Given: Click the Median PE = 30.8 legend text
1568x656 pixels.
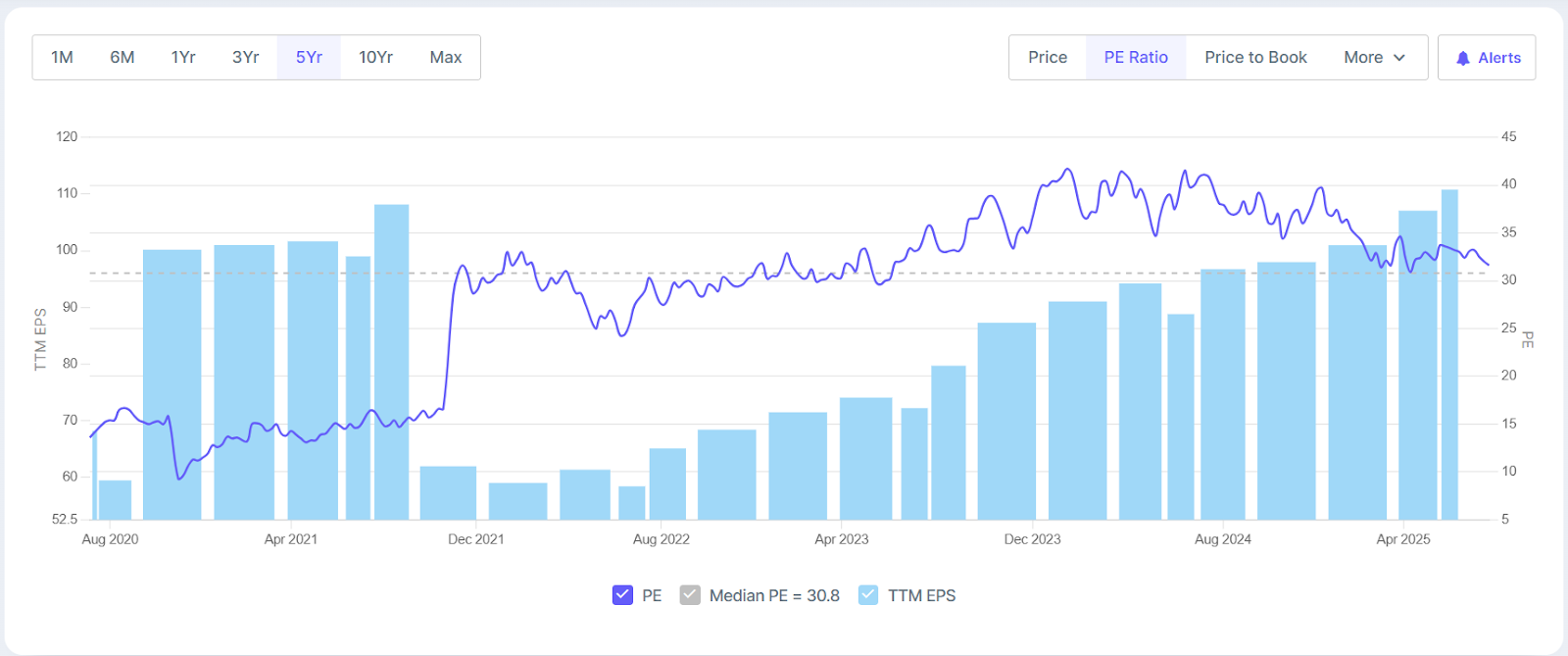Looking at the screenshot, I should tap(774, 595).
